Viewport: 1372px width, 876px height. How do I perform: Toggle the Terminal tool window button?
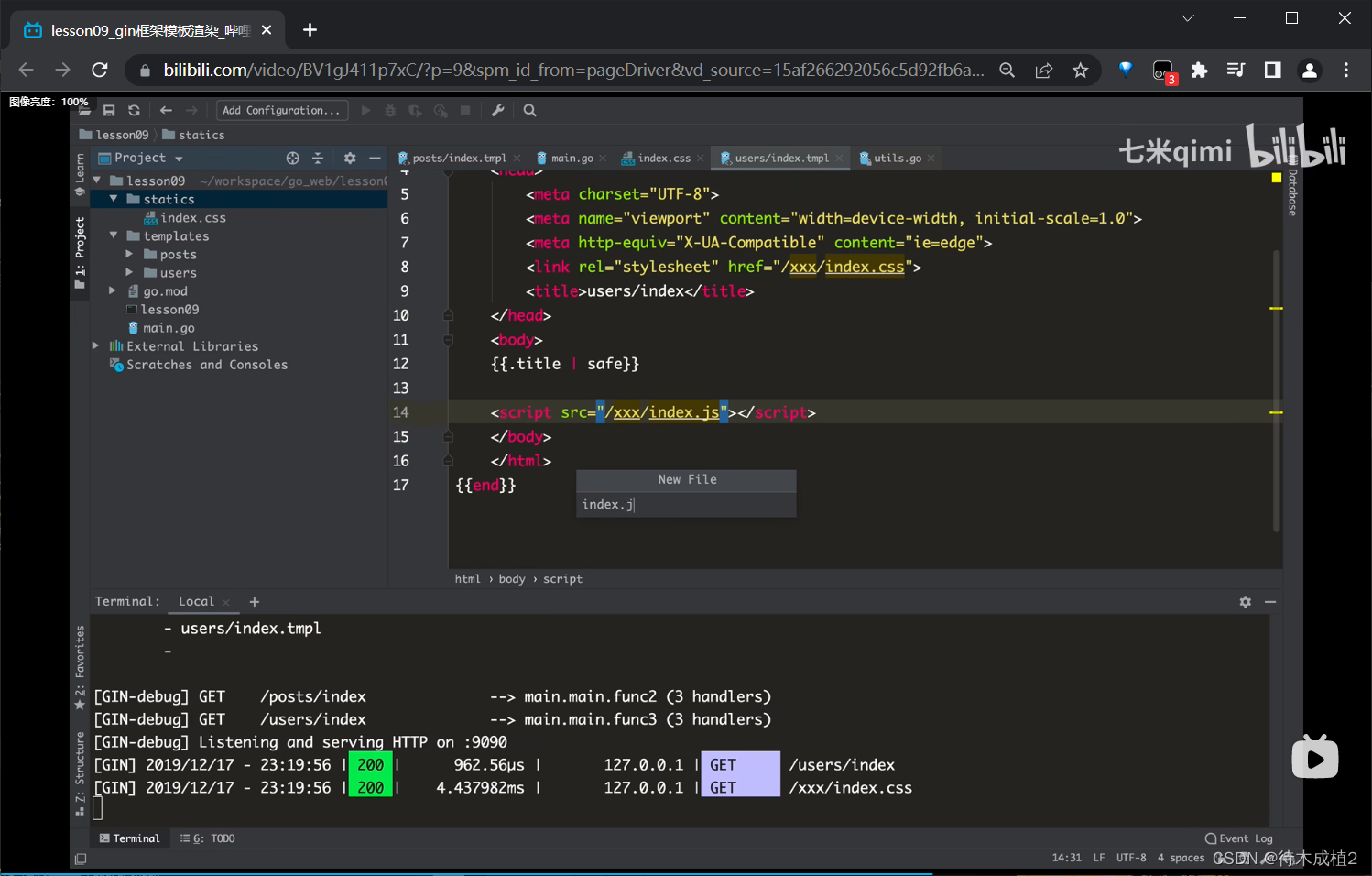[129, 838]
